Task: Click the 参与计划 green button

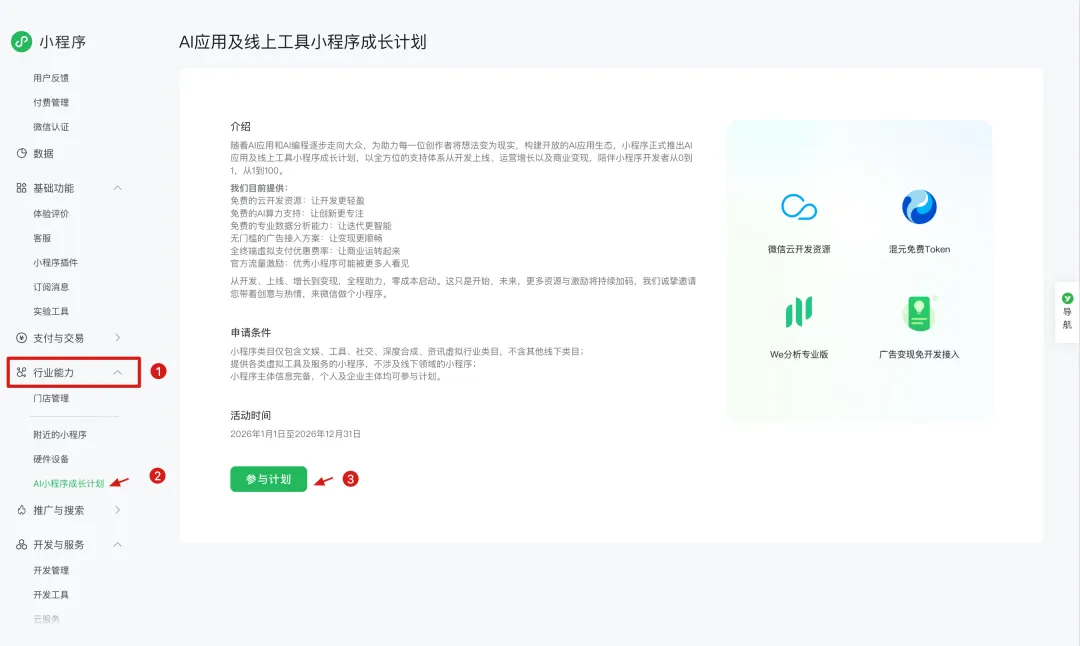Action: click(267, 479)
